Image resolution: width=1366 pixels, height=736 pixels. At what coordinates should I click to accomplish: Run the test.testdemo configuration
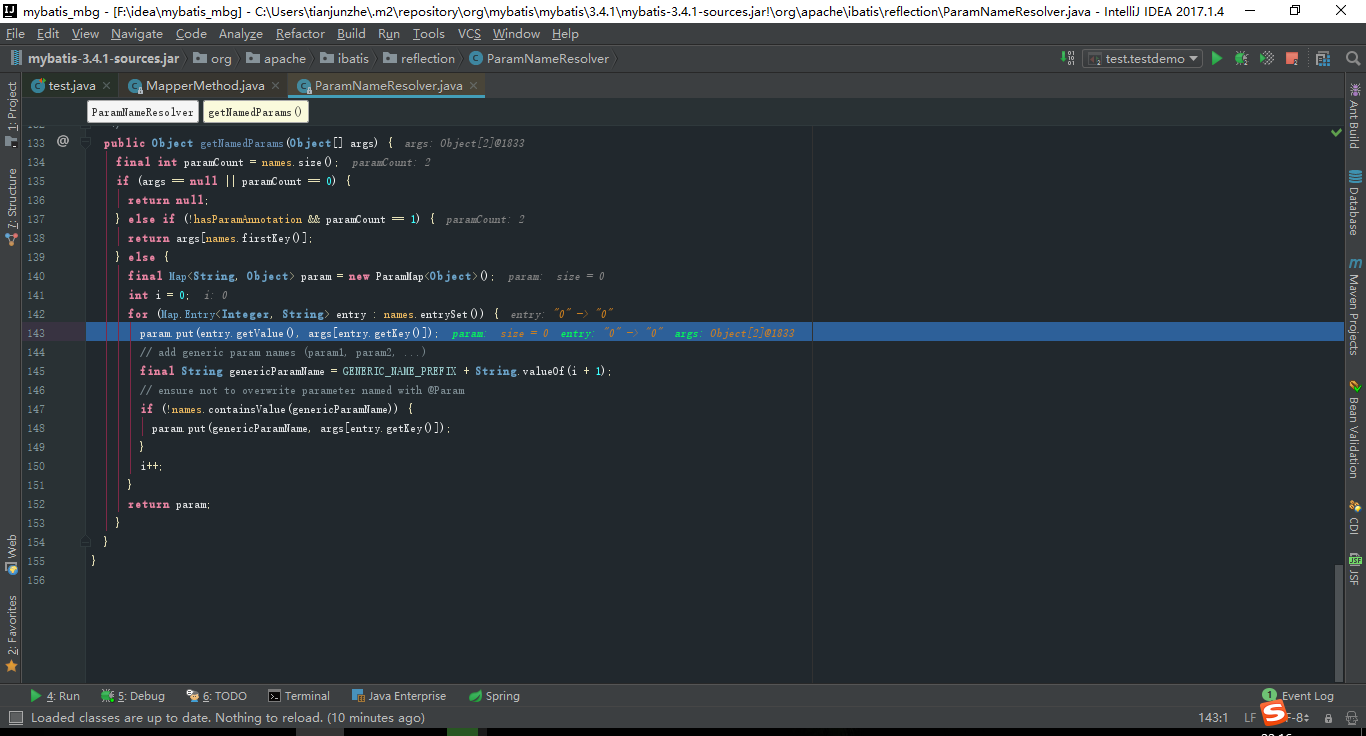tap(1216, 58)
